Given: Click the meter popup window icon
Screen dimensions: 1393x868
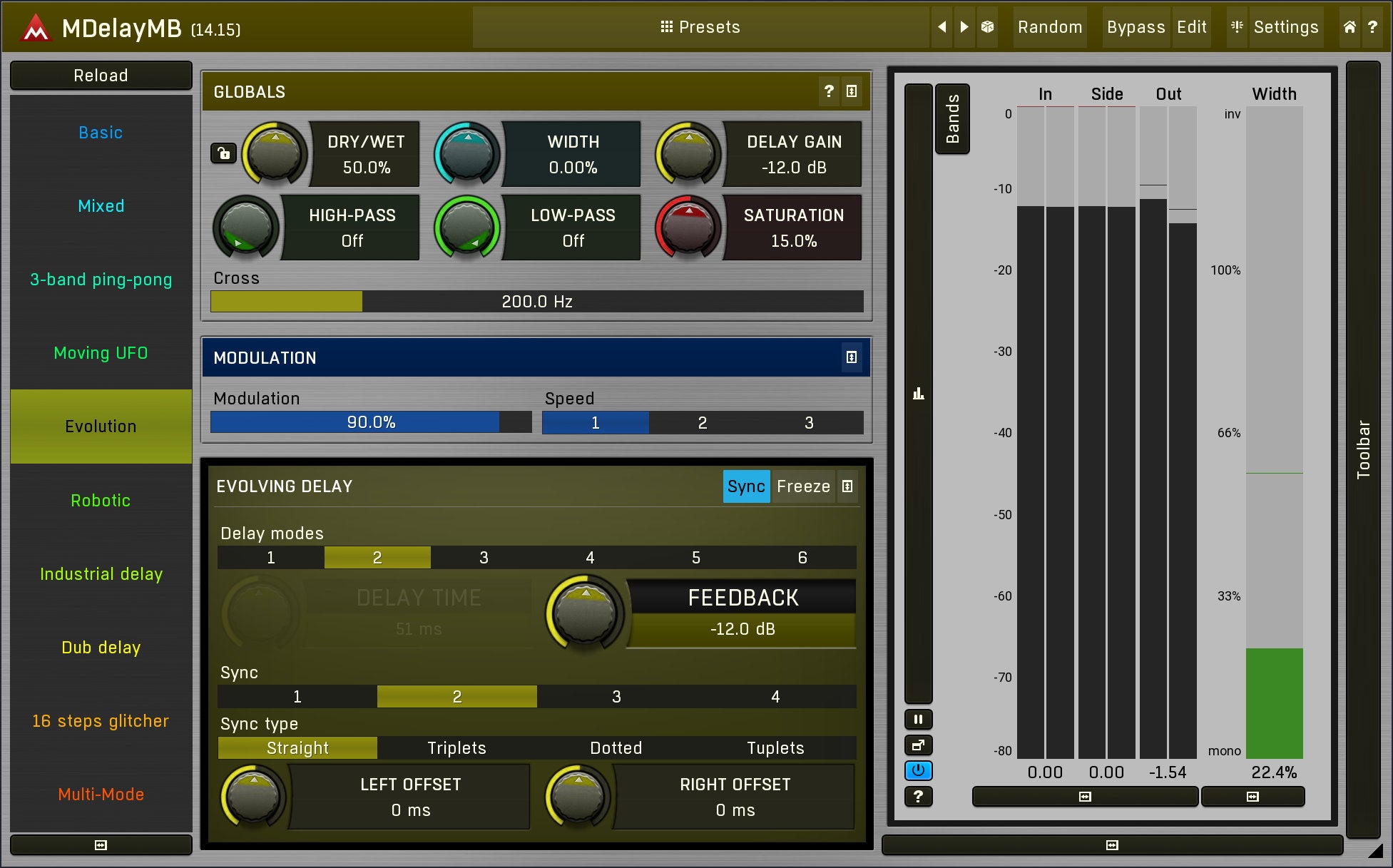Looking at the screenshot, I should (918, 745).
